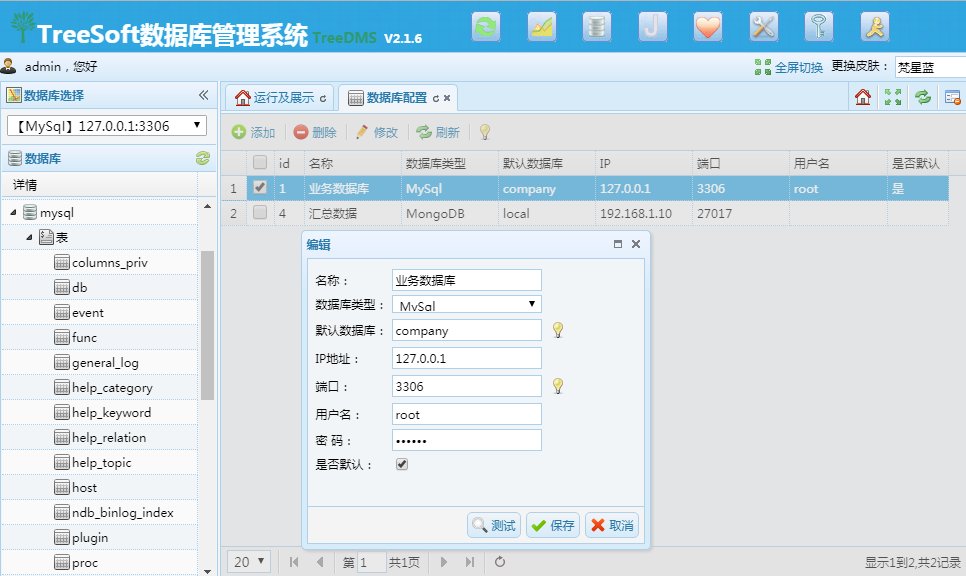This screenshot has width=966, height=576.
Task: Click the green refresh icon in the header
Action: pos(486,27)
